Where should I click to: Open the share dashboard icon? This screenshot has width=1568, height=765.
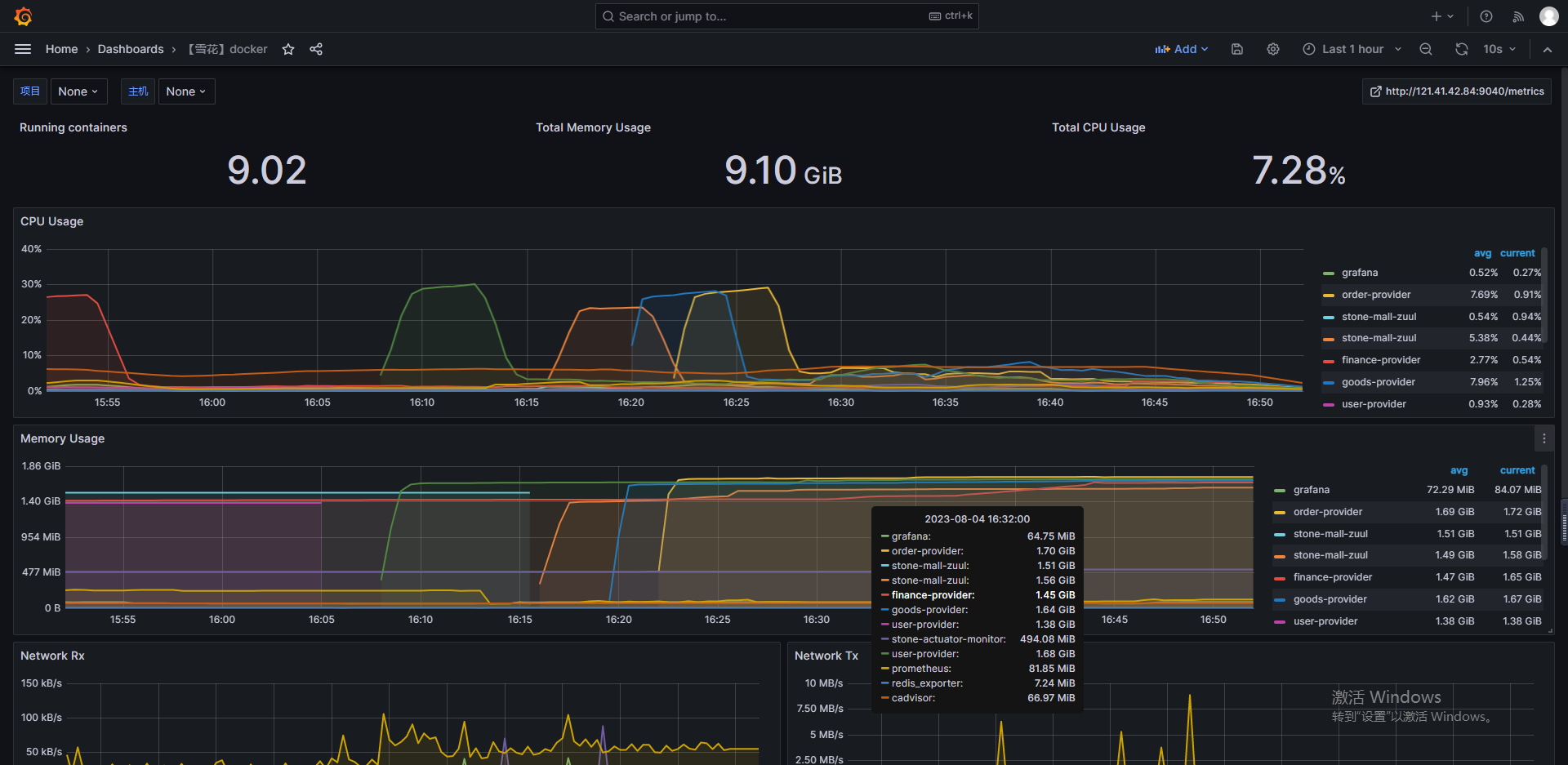point(316,49)
